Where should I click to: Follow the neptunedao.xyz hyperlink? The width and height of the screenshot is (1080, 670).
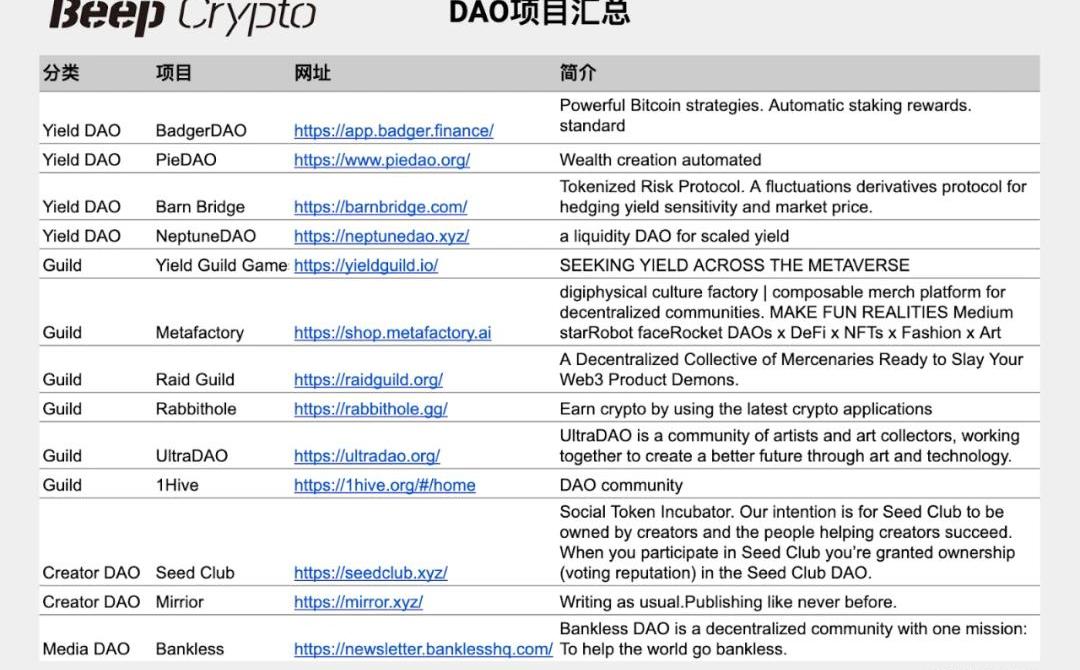(381, 236)
